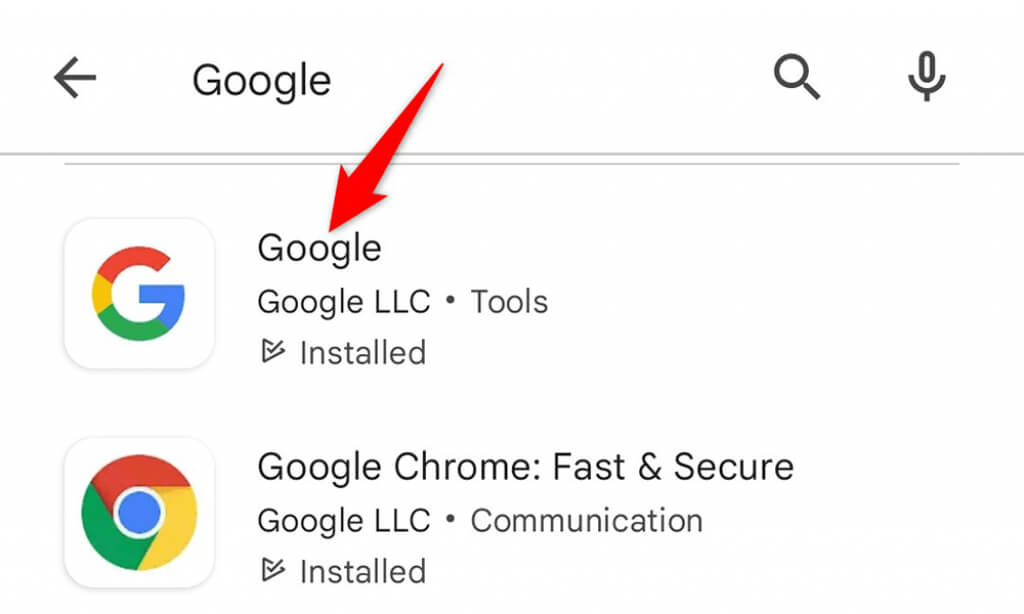Viewport: 1024px width, 614px height.
Task: Select the Google app title
Action: point(319,247)
